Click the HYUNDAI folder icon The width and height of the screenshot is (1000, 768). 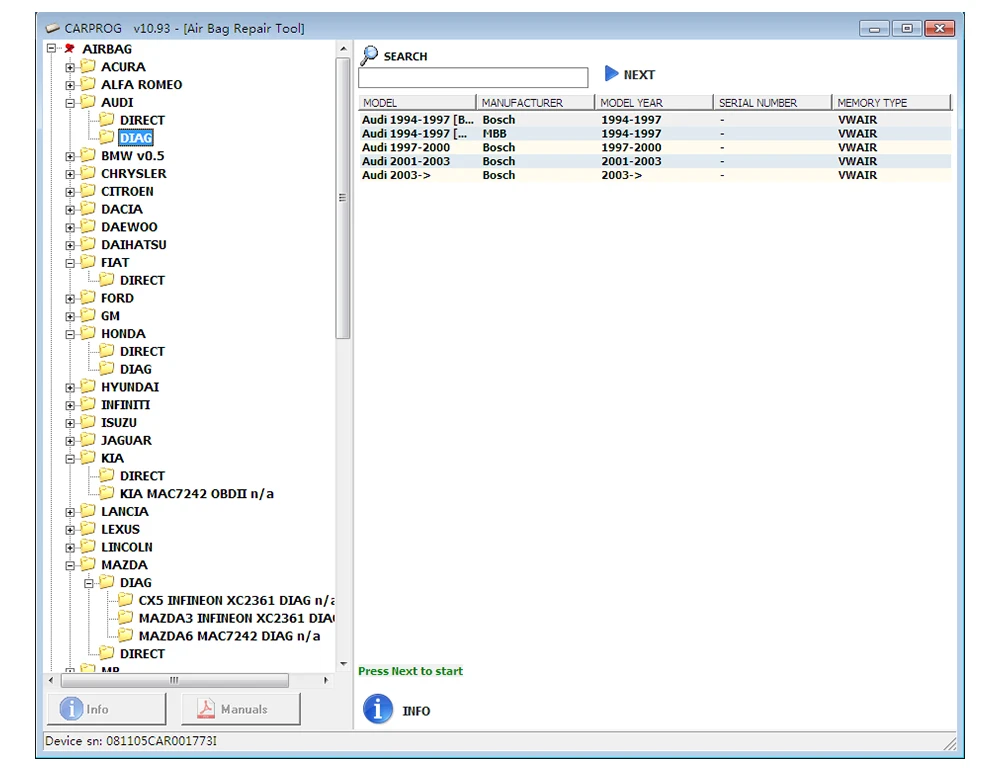coord(88,387)
